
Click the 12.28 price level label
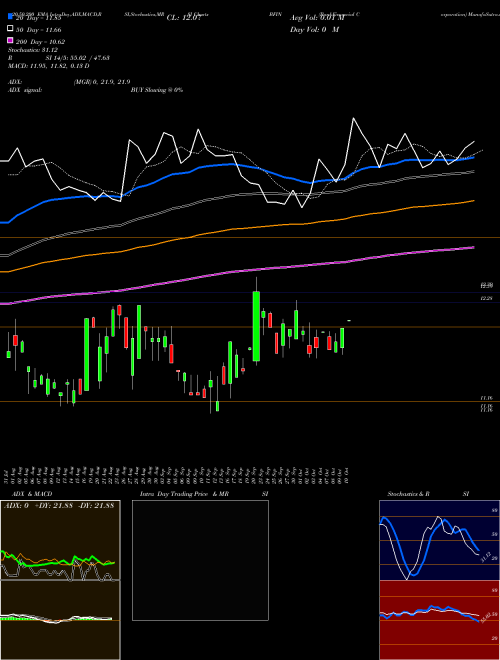coord(486,298)
